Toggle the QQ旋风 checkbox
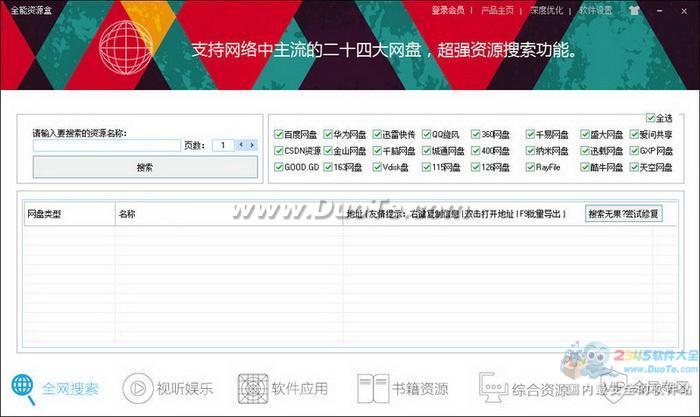Image resolution: width=700 pixels, height=417 pixels. coord(426,134)
